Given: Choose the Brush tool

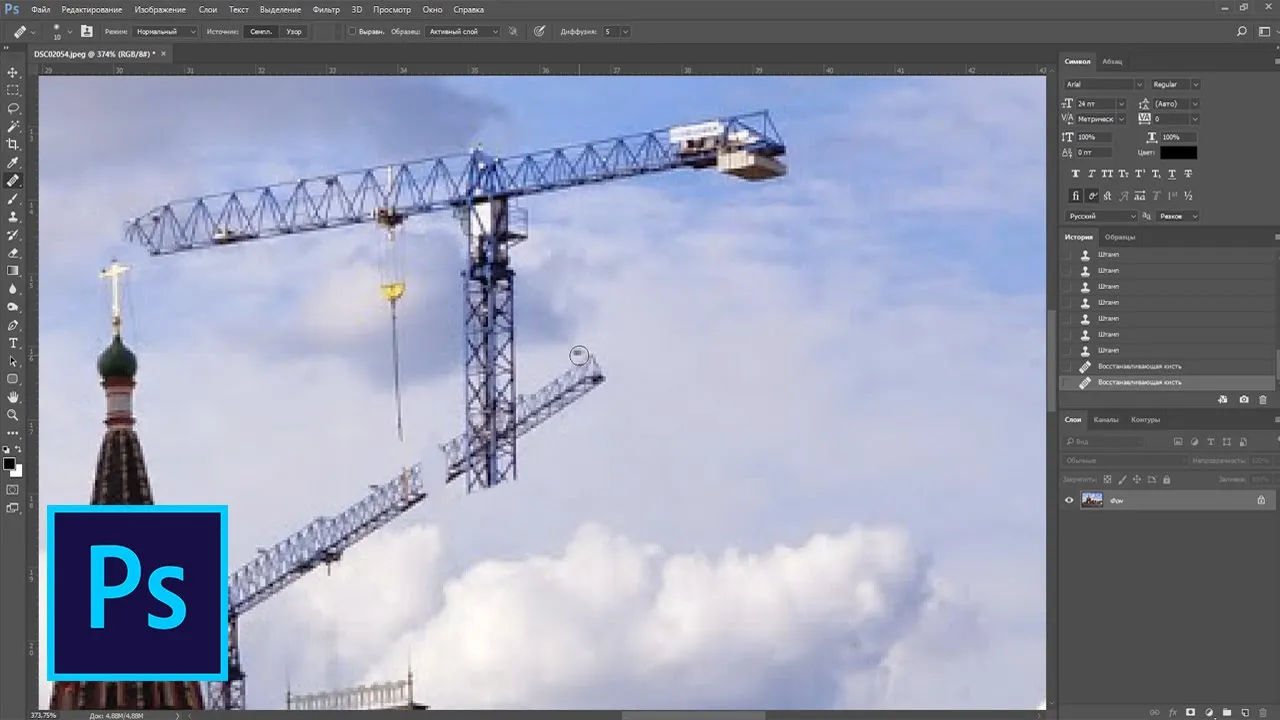Looking at the screenshot, I should click(13, 199).
